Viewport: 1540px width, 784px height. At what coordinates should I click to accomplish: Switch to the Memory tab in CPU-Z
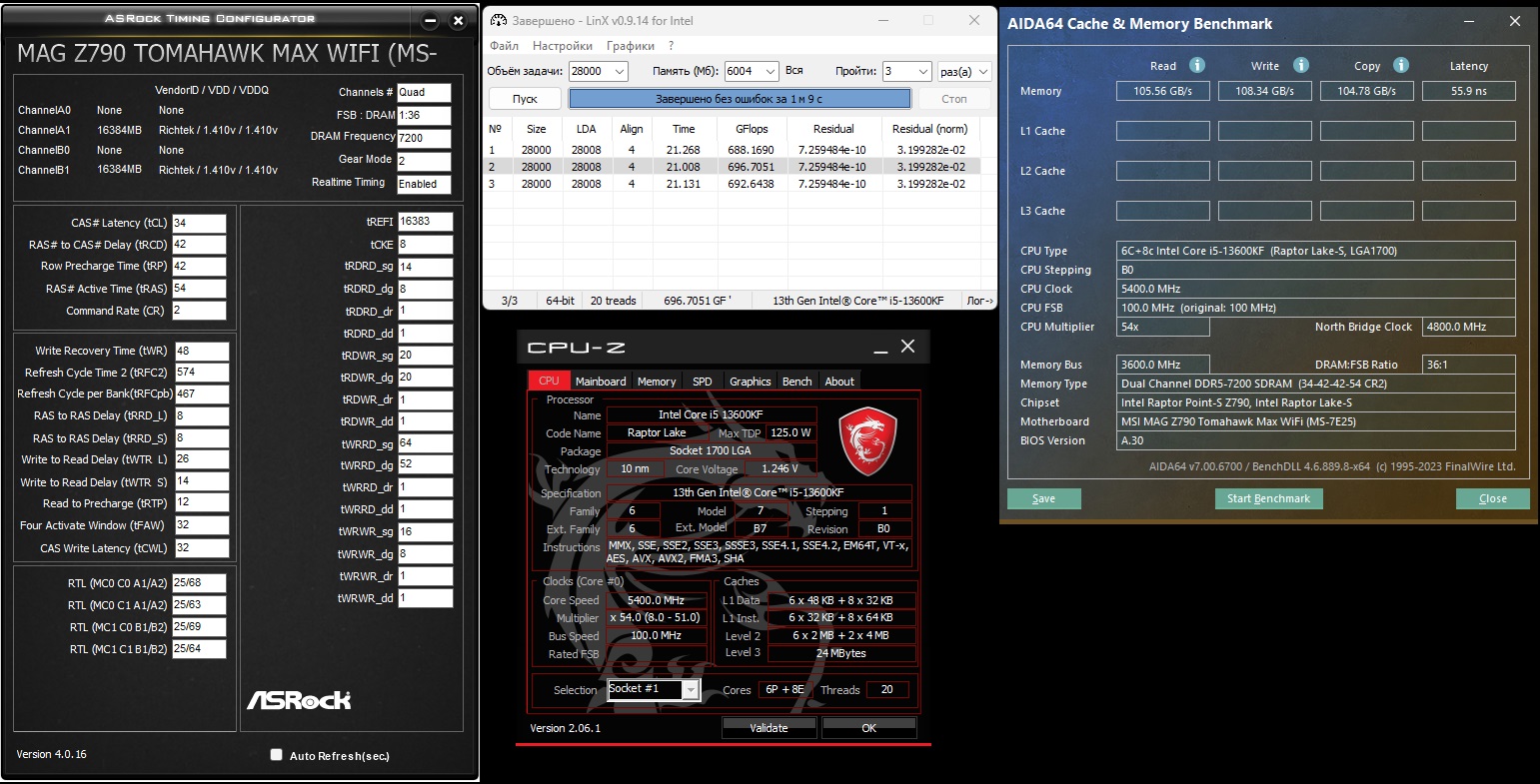tap(657, 381)
